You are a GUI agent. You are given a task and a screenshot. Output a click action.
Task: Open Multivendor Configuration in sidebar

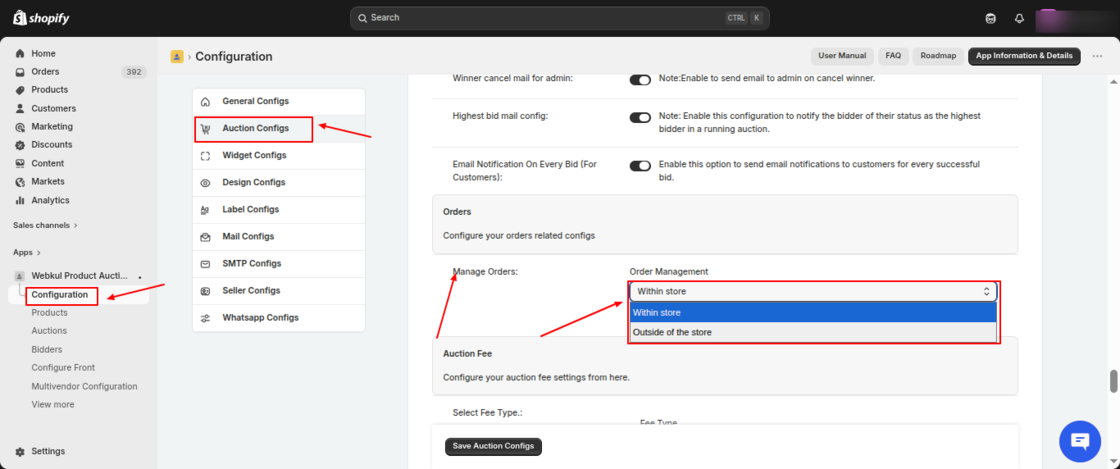point(84,387)
